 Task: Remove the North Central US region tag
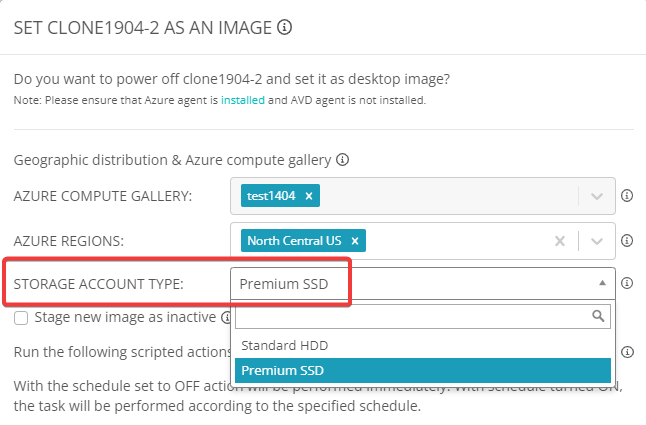coord(355,240)
